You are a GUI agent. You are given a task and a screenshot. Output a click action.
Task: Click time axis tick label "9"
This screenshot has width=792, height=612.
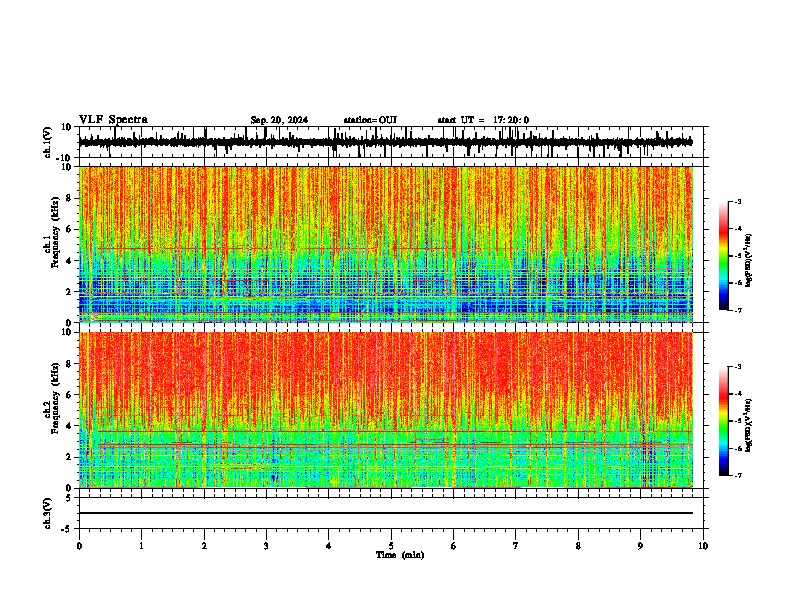(x=640, y=546)
